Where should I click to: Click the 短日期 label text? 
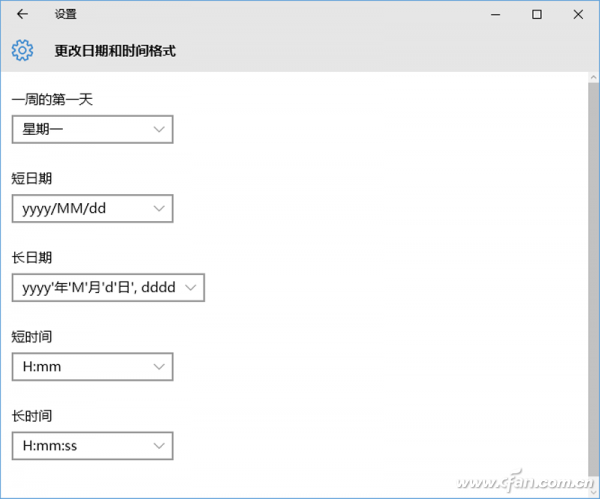click(32, 178)
